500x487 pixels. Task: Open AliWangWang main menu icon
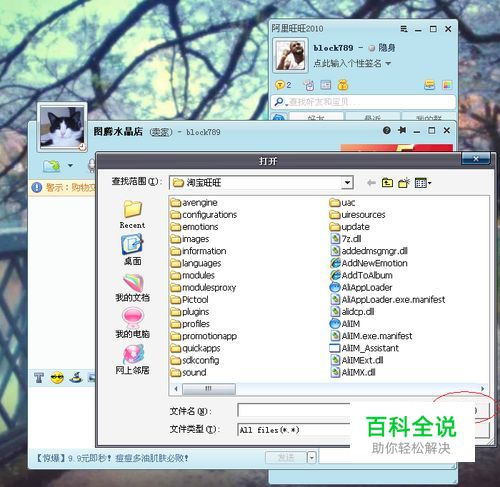point(404,29)
